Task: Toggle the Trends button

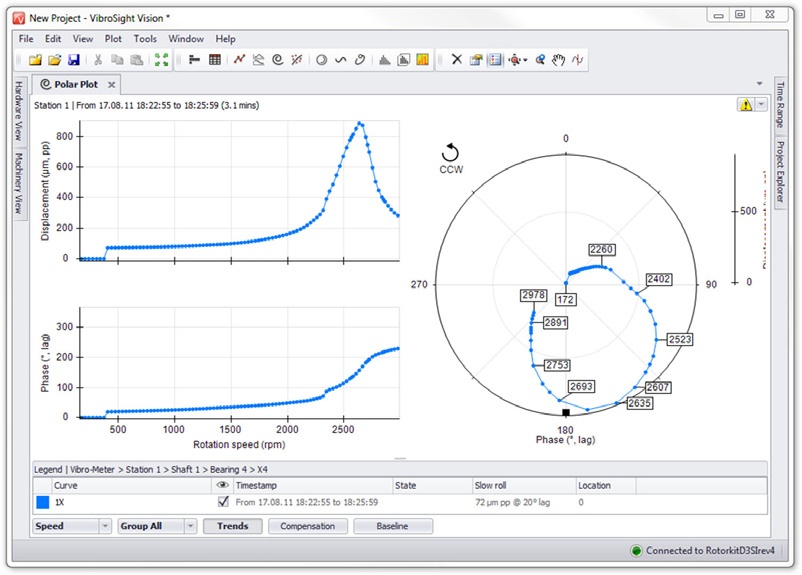Action: [232, 526]
